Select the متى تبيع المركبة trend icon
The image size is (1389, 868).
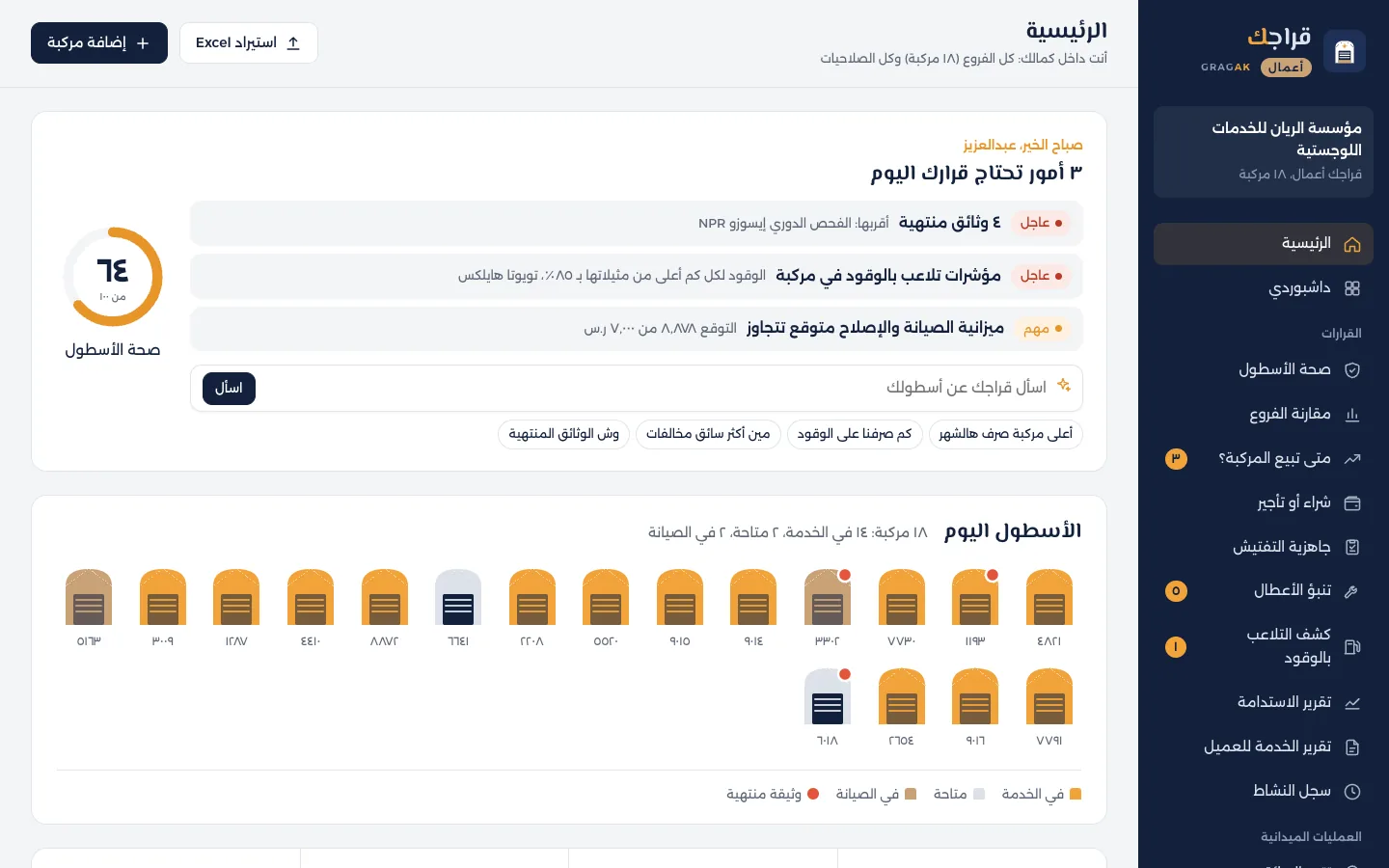1352,459
